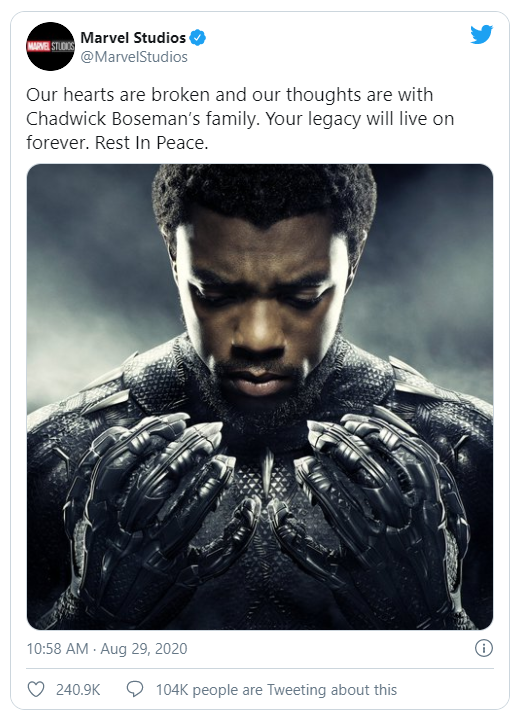Open the Marvel Studios display name

click(x=133, y=38)
